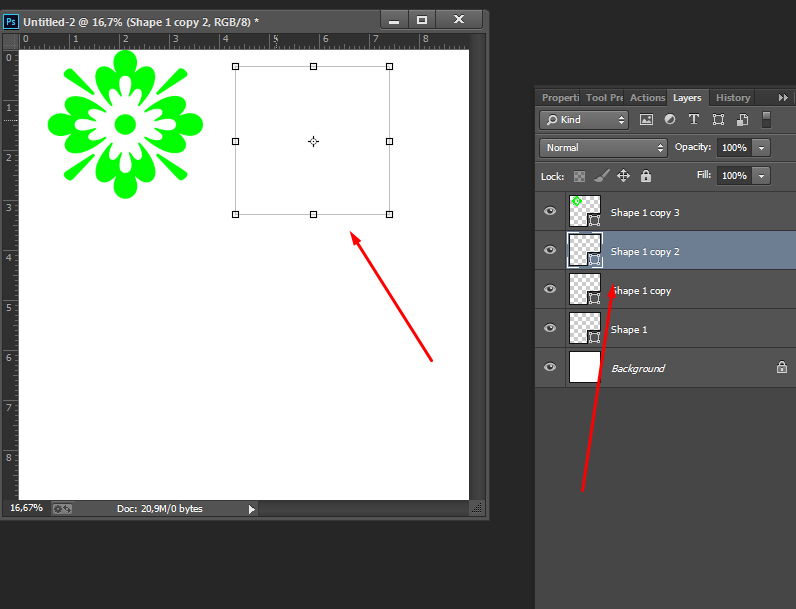Viewport: 796px width, 609px height.
Task: Click Shape 1 layer thumbnail
Action: [585, 328]
